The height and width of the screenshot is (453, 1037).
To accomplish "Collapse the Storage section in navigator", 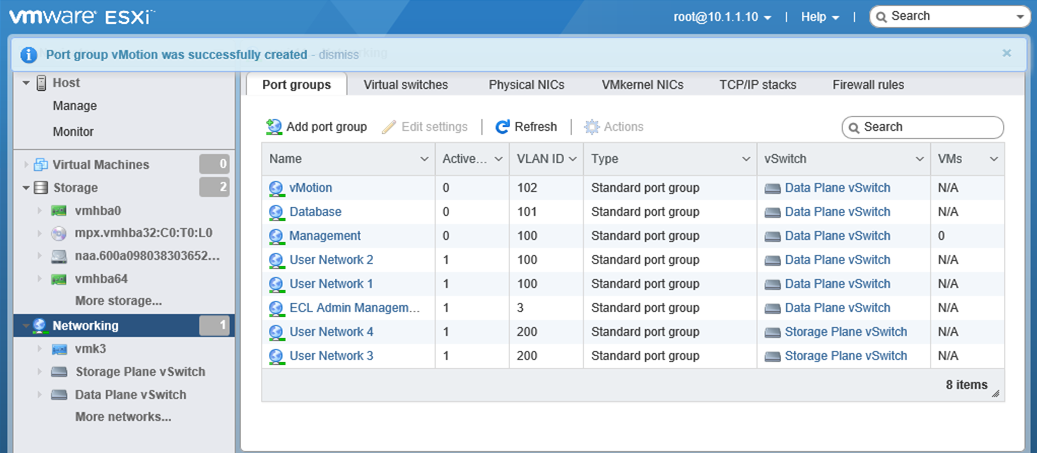I will pyautogui.click(x=25, y=188).
